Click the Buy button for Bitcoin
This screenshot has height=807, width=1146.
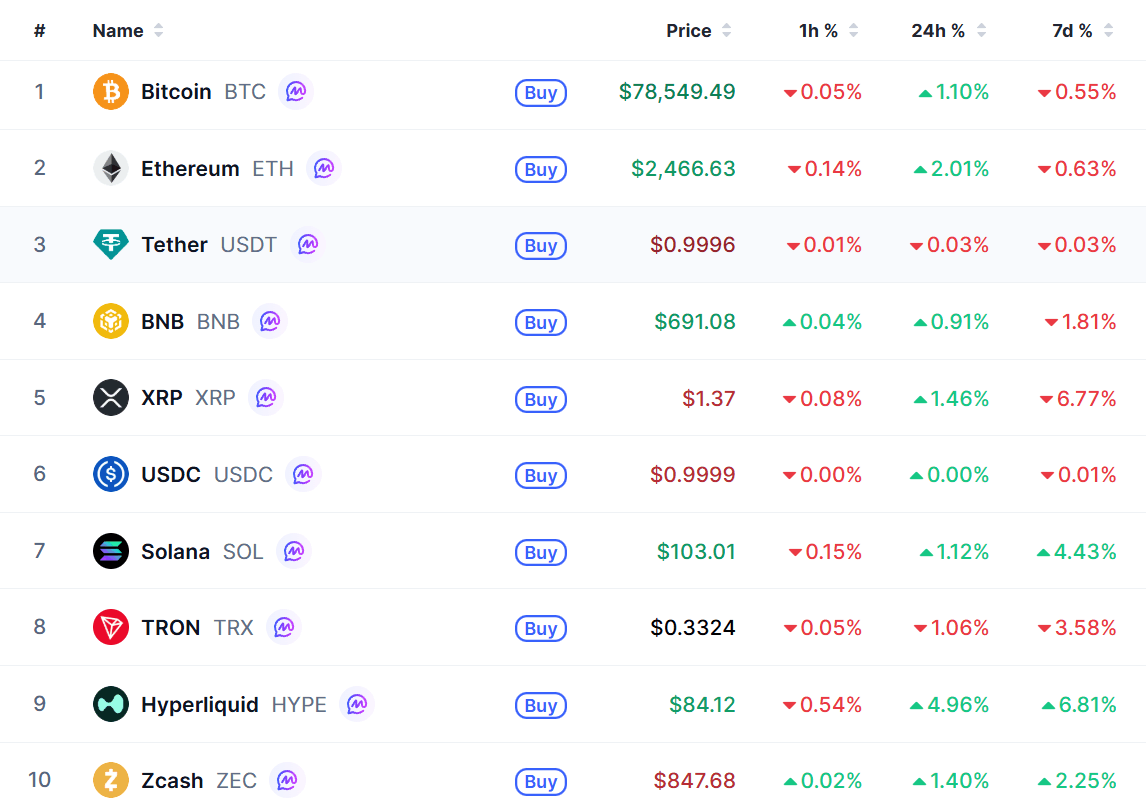(x=541, y=93)
